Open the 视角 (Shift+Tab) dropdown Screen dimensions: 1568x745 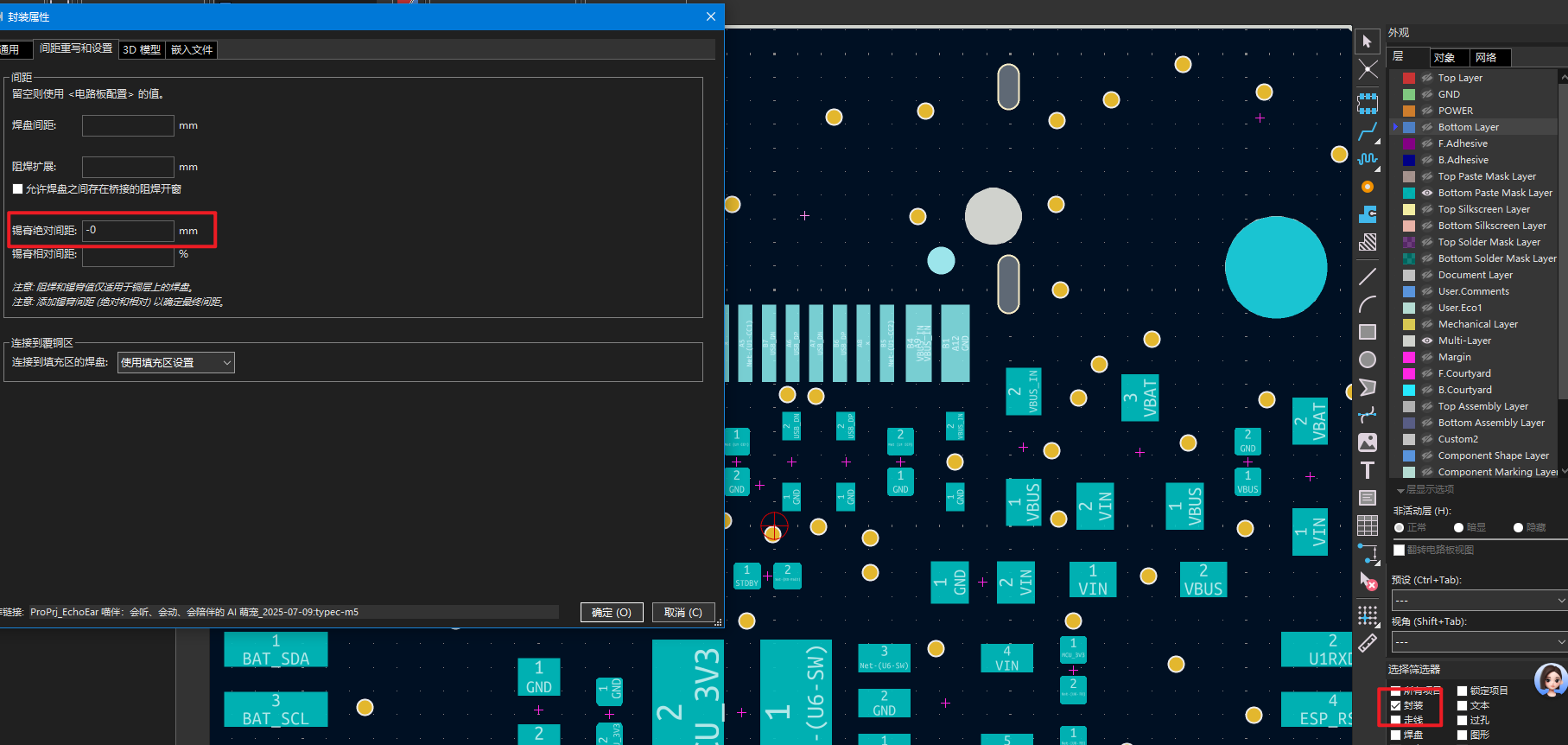(x=1478, y=642)
